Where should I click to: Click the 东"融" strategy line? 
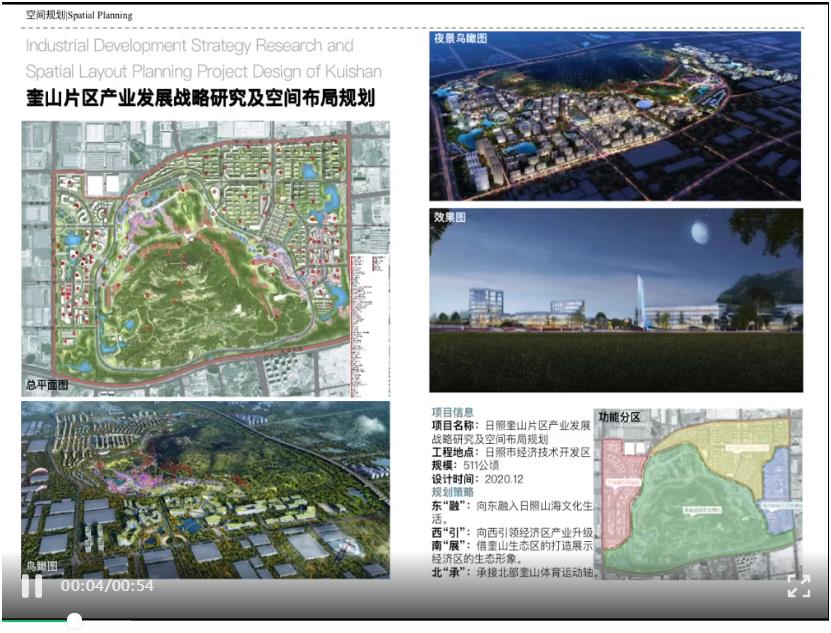click(x=512, y=513)
